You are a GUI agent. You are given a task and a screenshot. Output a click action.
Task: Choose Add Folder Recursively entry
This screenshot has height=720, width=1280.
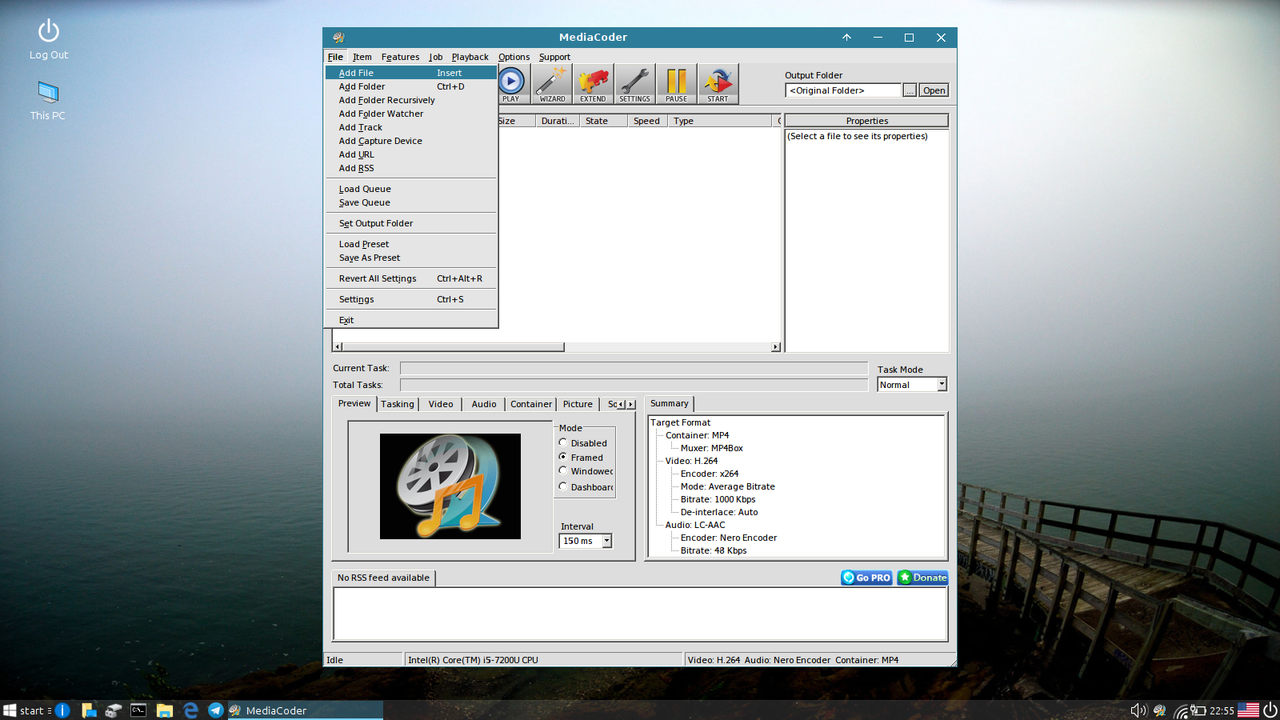click(x=411, y=100)
